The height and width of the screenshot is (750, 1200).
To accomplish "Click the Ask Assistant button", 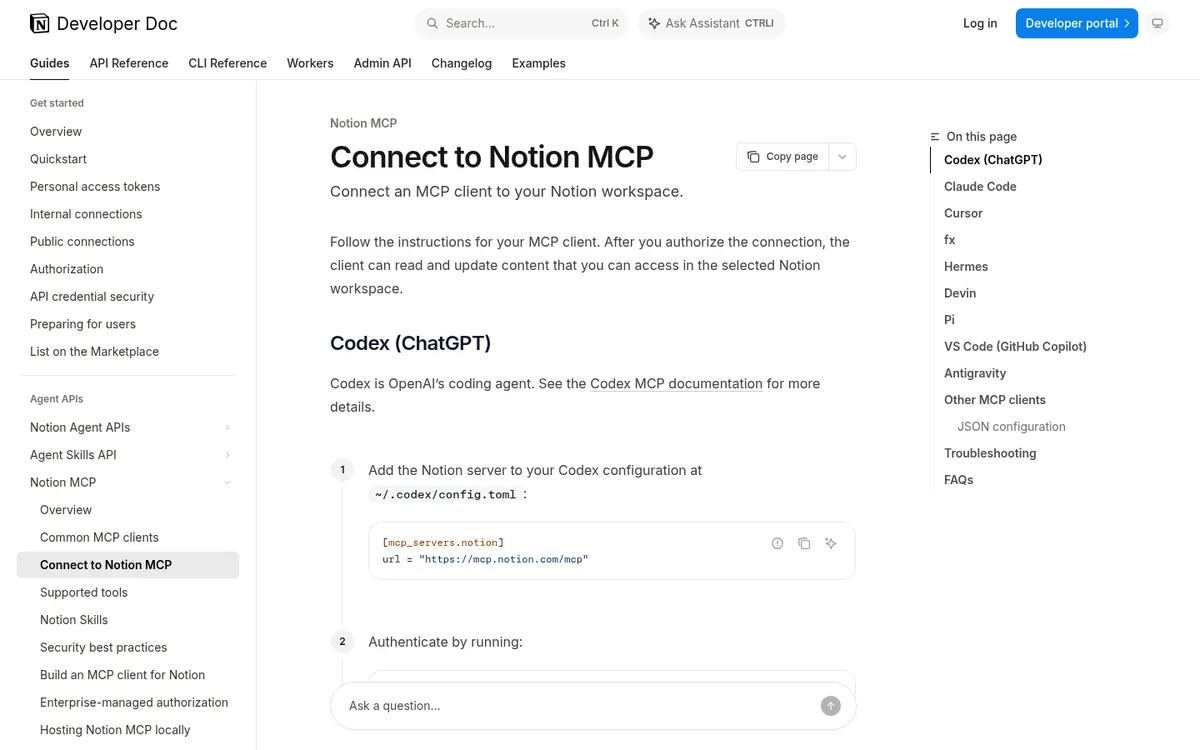I will (711, 23).
